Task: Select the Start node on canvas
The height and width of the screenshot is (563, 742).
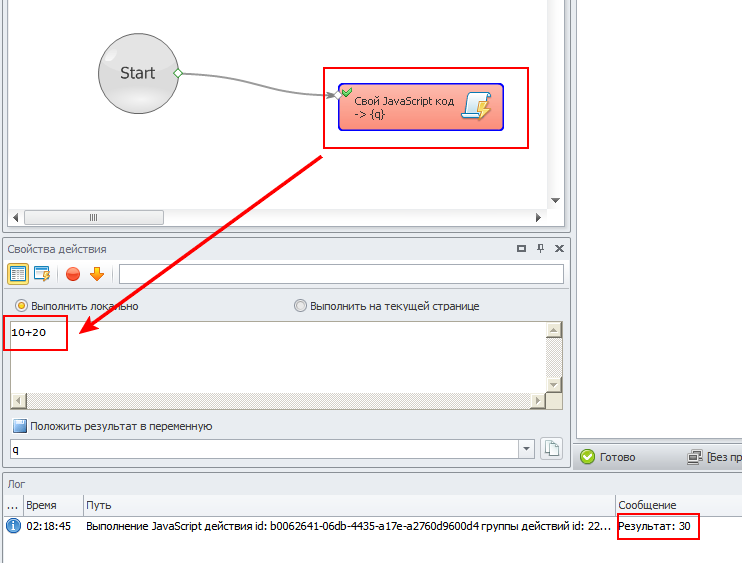Action: pos(138,73)
